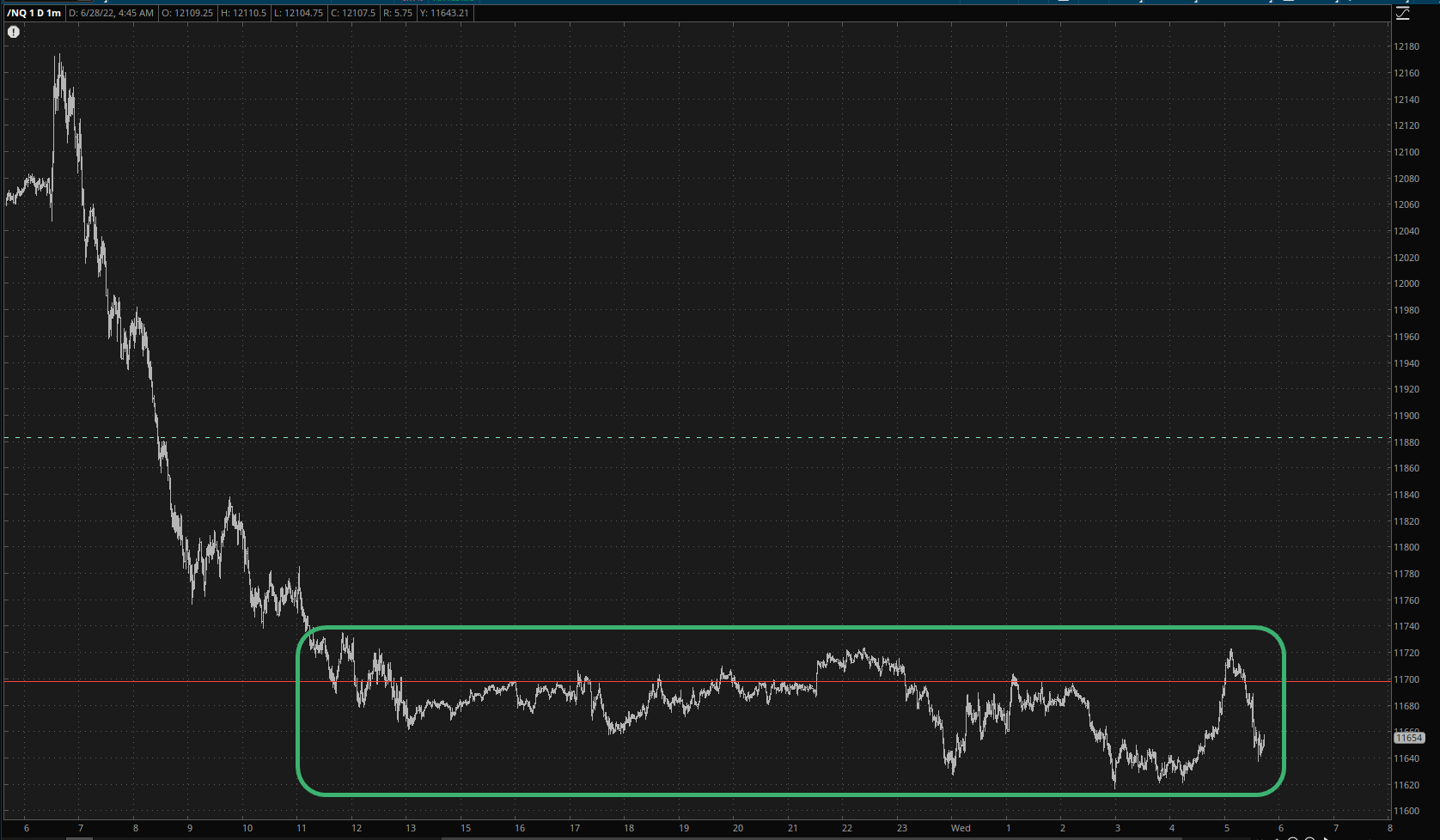Click the close price C: 12107.5 field
1440x840 pixels.
point(352,13)
